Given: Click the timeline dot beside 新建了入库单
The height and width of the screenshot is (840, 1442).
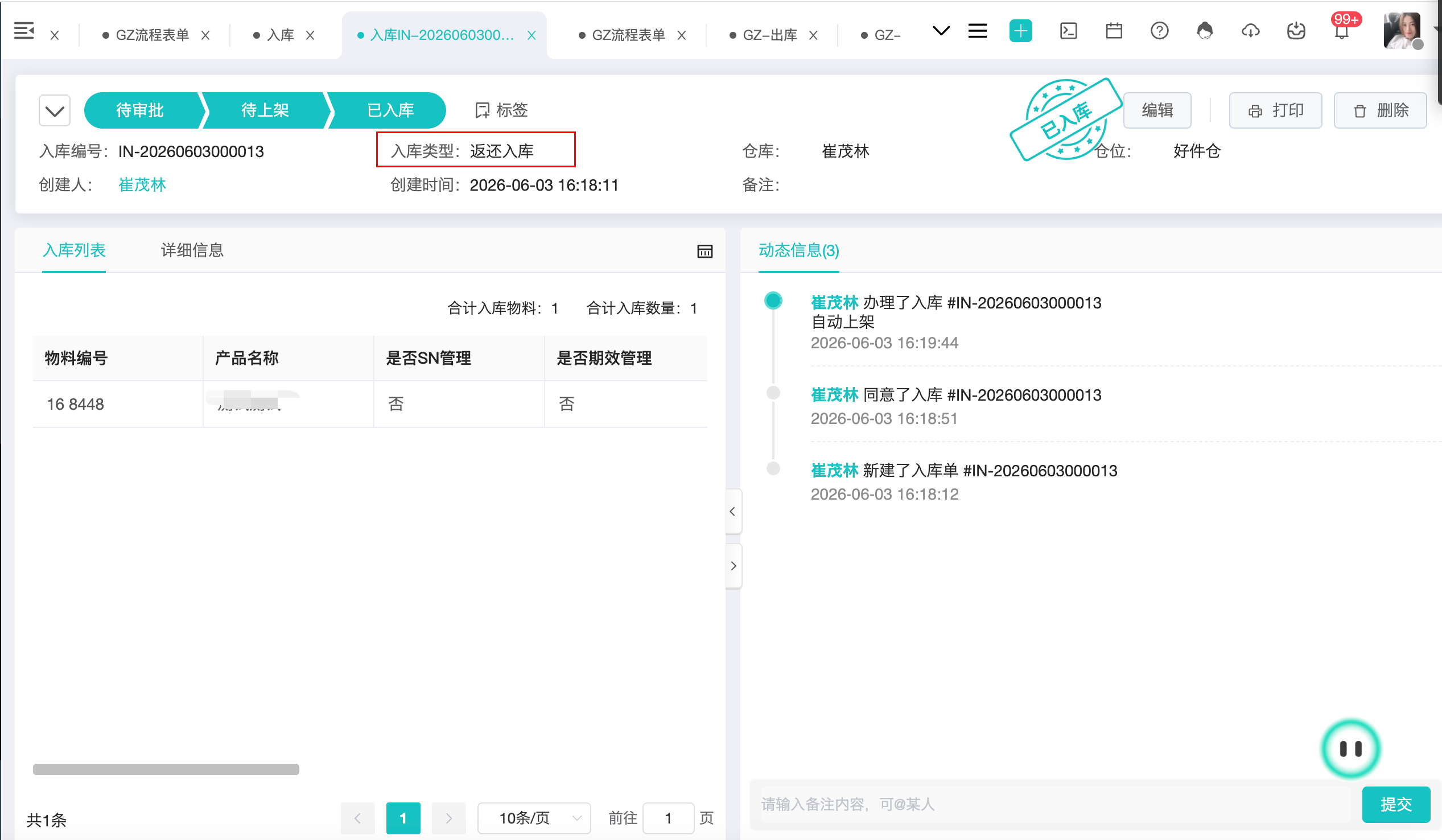Looking at the screenshot, I should [773, 468].
